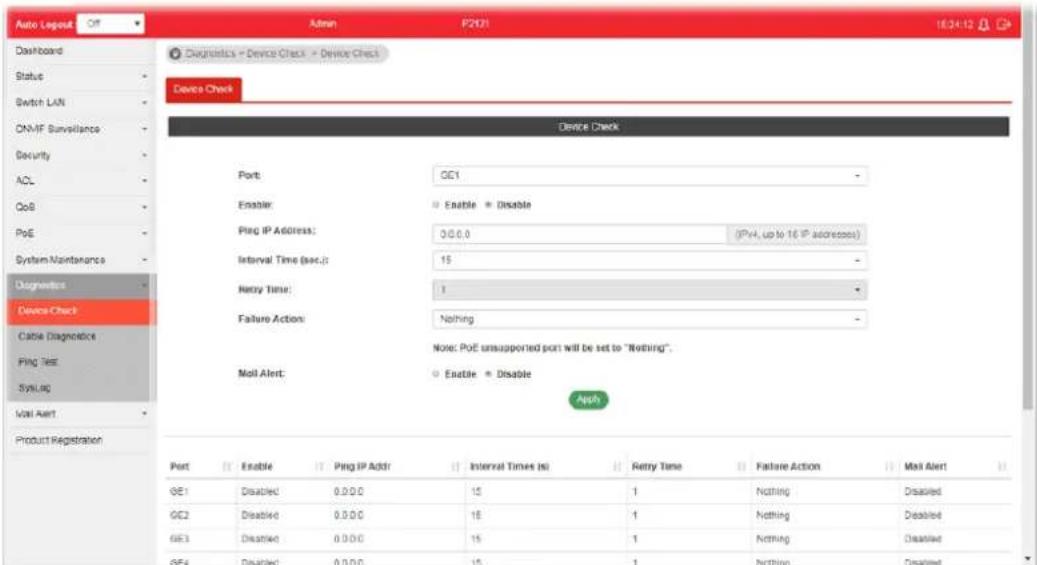This screenshot has width=1037, height=565.
Task: Click Disabled mail alert in GE1 row
Action: pyautogui.click(x=923, y=492)
